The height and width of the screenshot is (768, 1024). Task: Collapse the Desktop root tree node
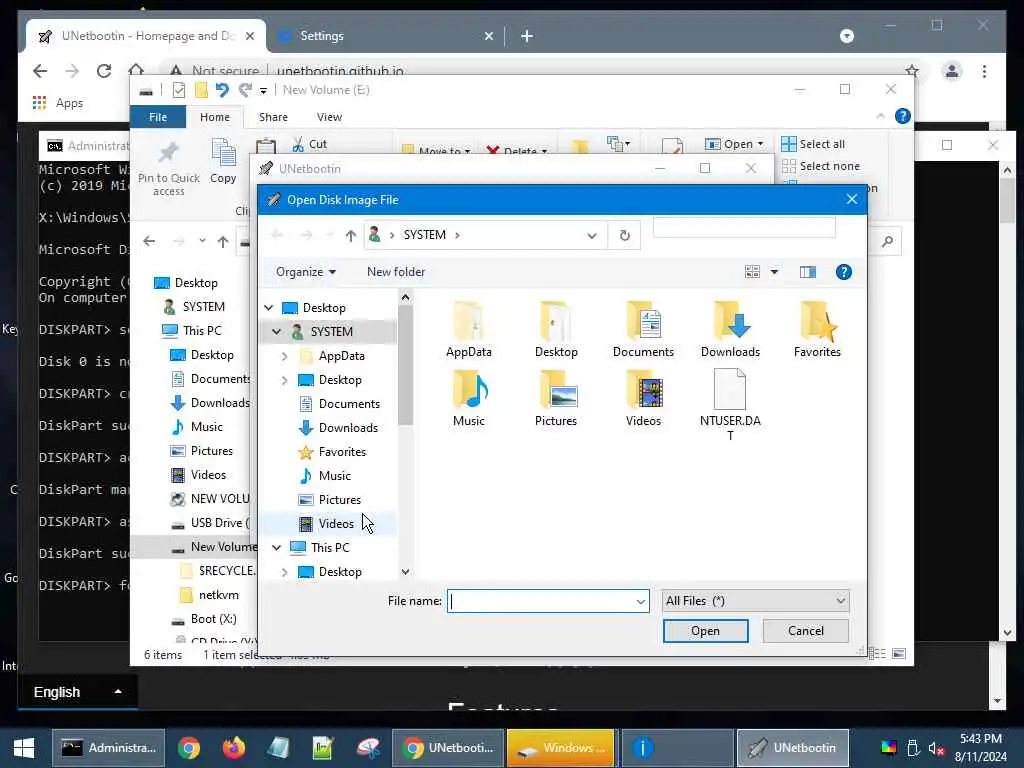pos(268,308)
